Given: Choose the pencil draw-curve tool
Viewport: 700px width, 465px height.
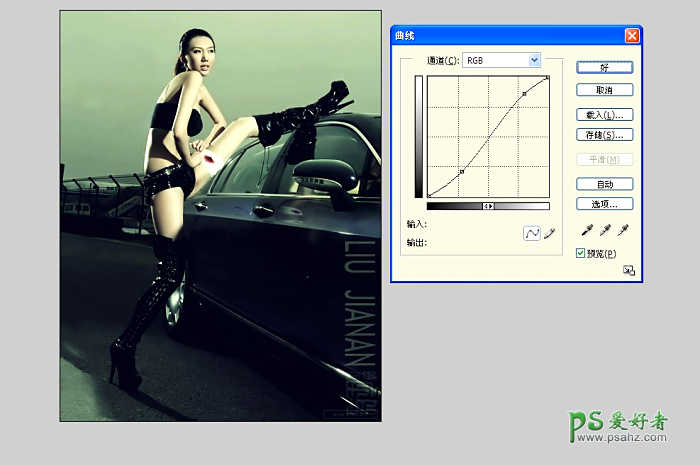Looking at the screenshot, I should pos(548,232).
